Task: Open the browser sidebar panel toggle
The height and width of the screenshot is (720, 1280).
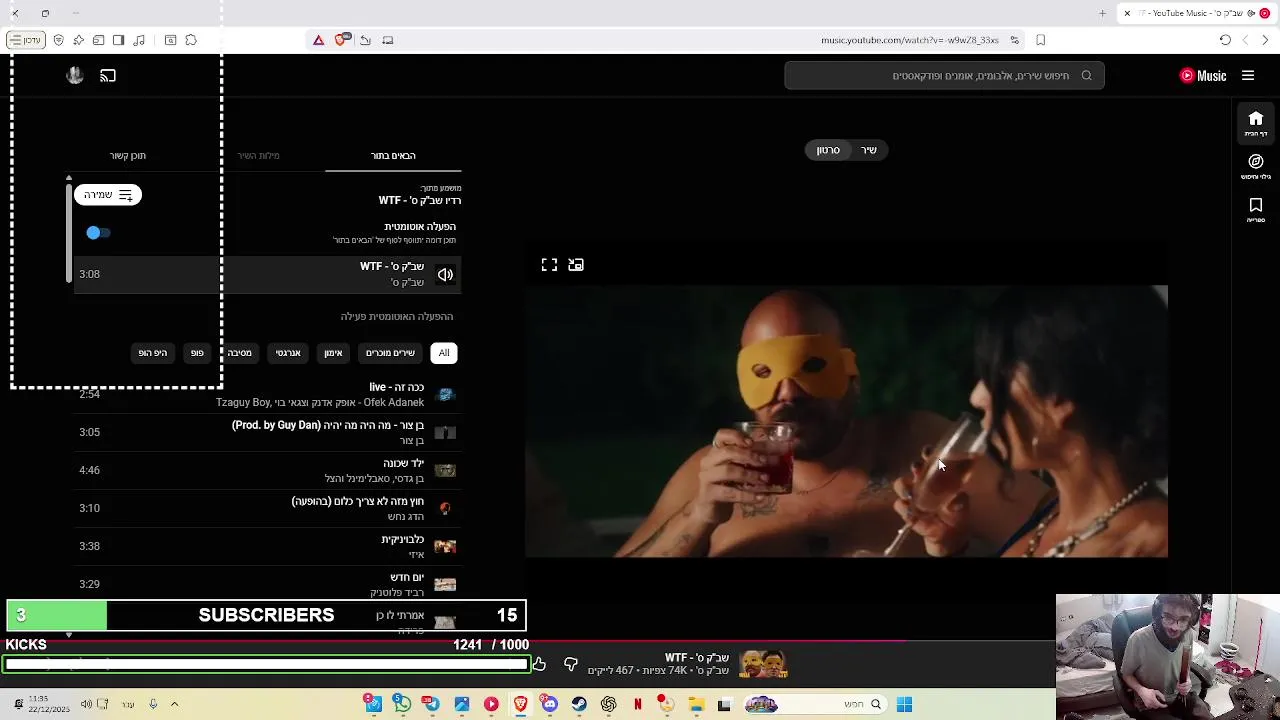Action: coord(118,40)
